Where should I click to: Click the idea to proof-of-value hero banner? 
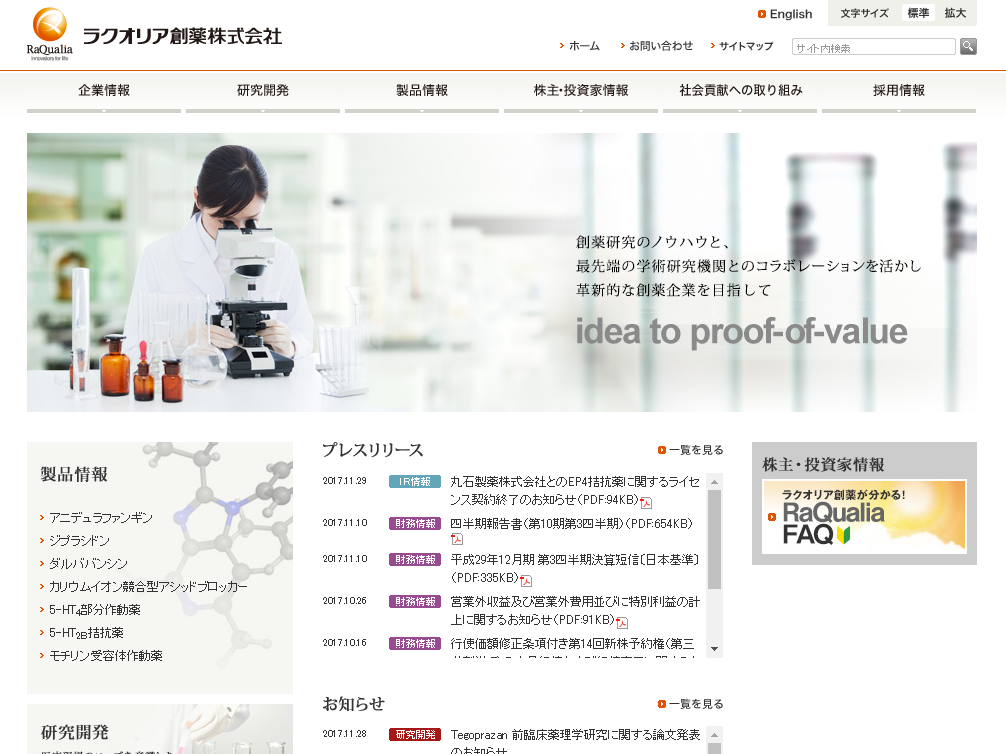(502, 272)
